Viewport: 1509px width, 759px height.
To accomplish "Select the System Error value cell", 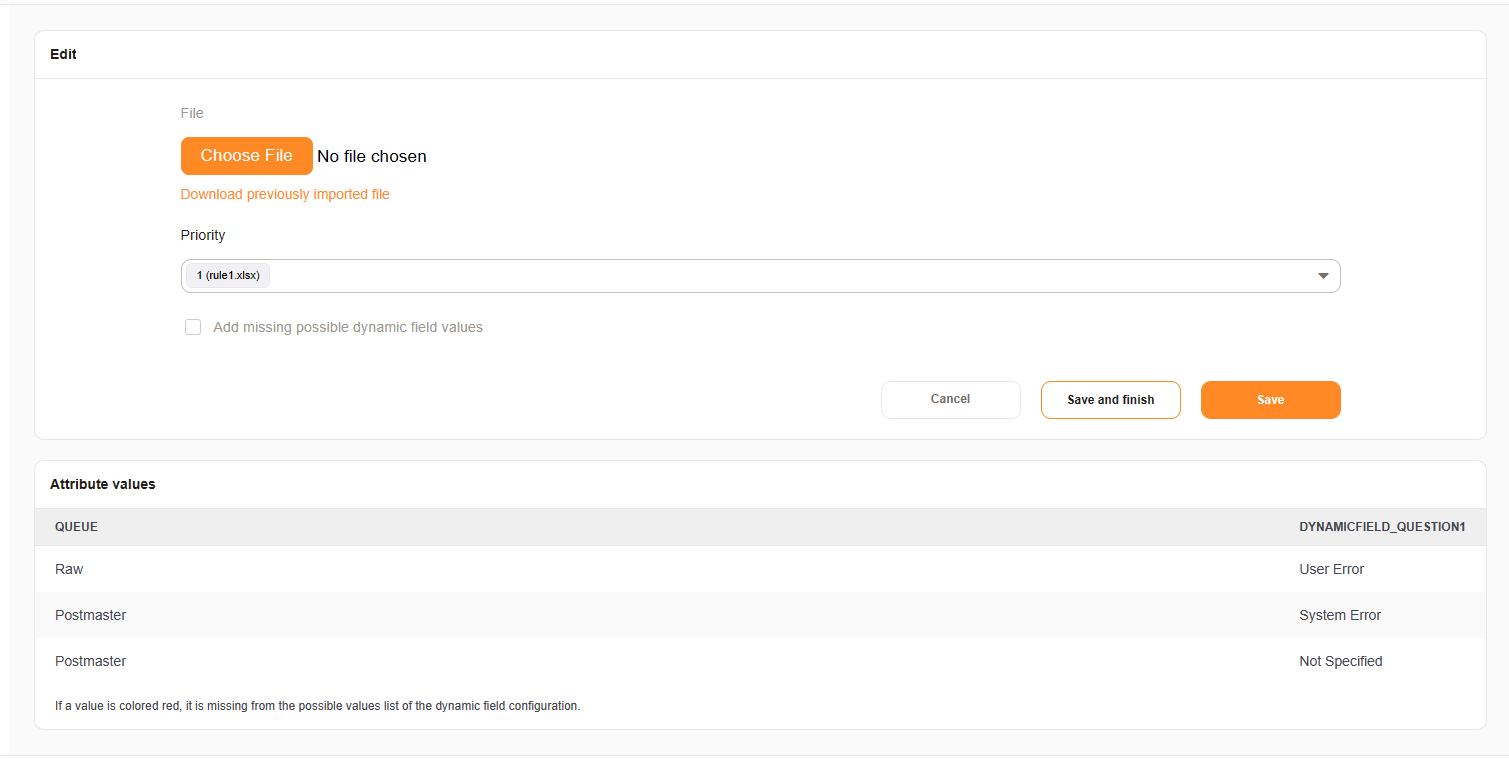I will [x=1339, y=615].
